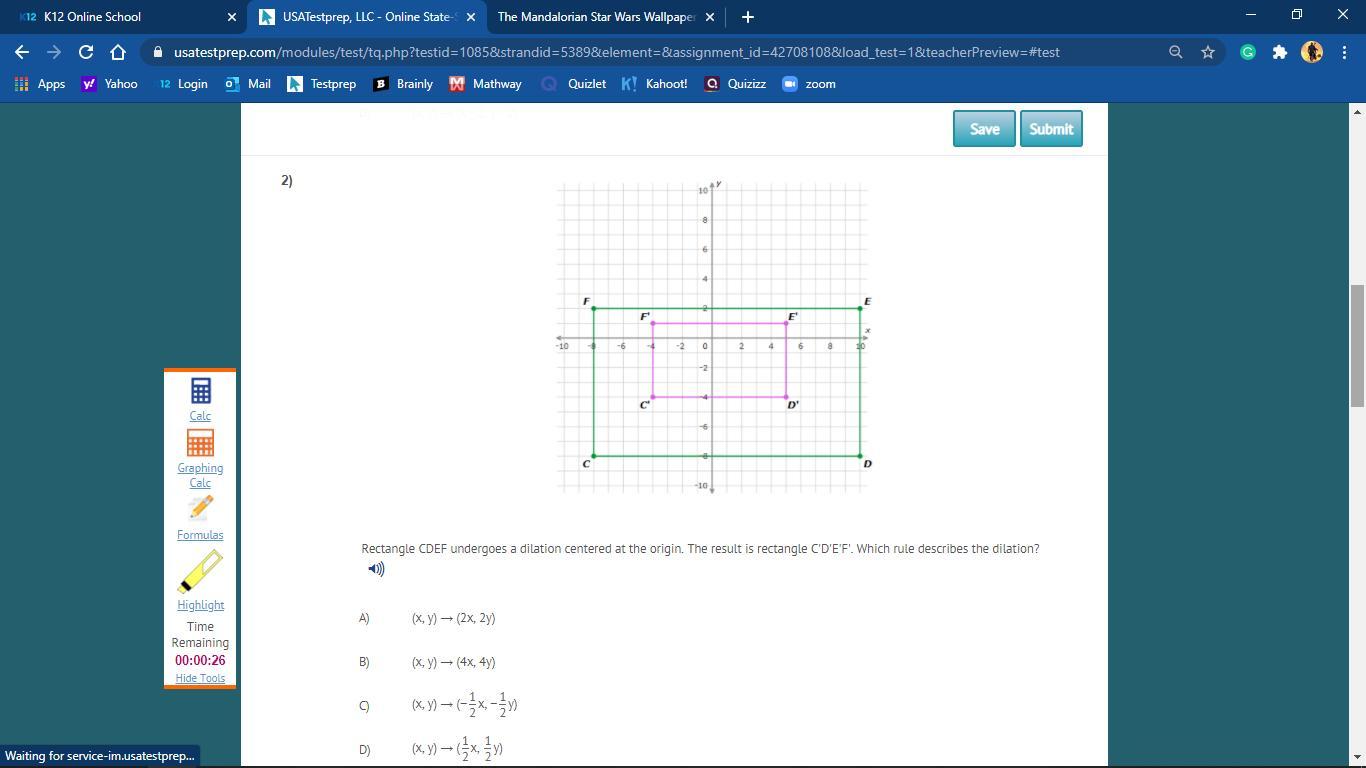
Task: Open the Extensions puzzle icon
Action: point(1279,52)
